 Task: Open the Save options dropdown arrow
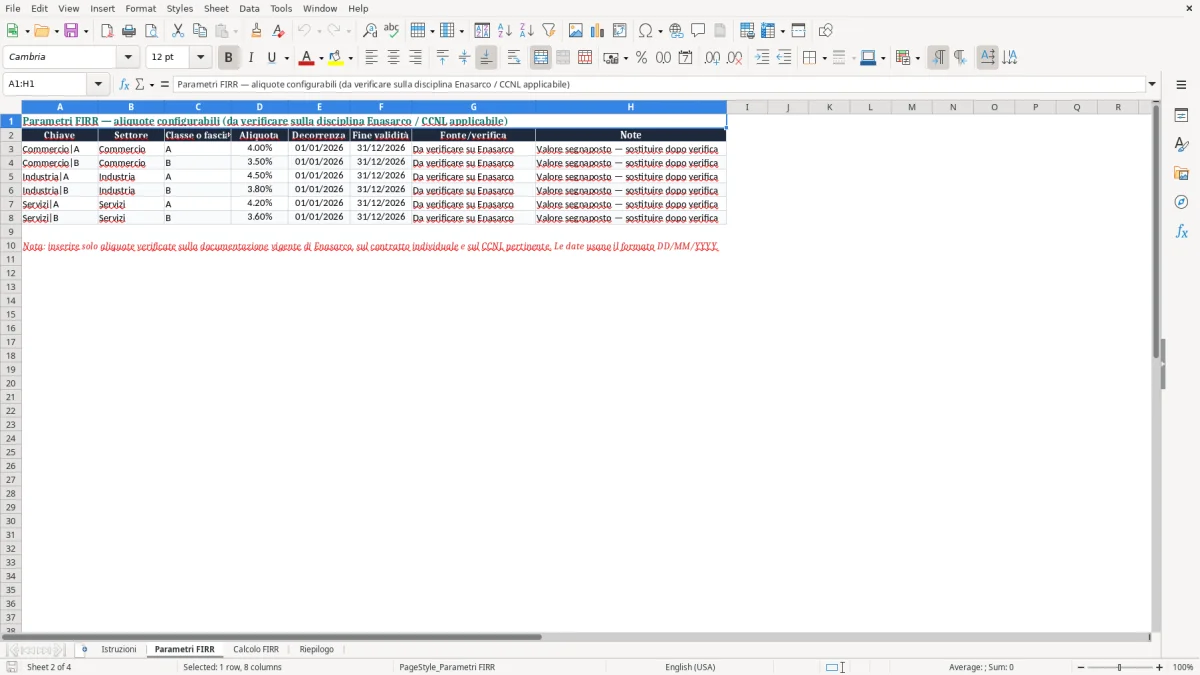coord(86,31)
